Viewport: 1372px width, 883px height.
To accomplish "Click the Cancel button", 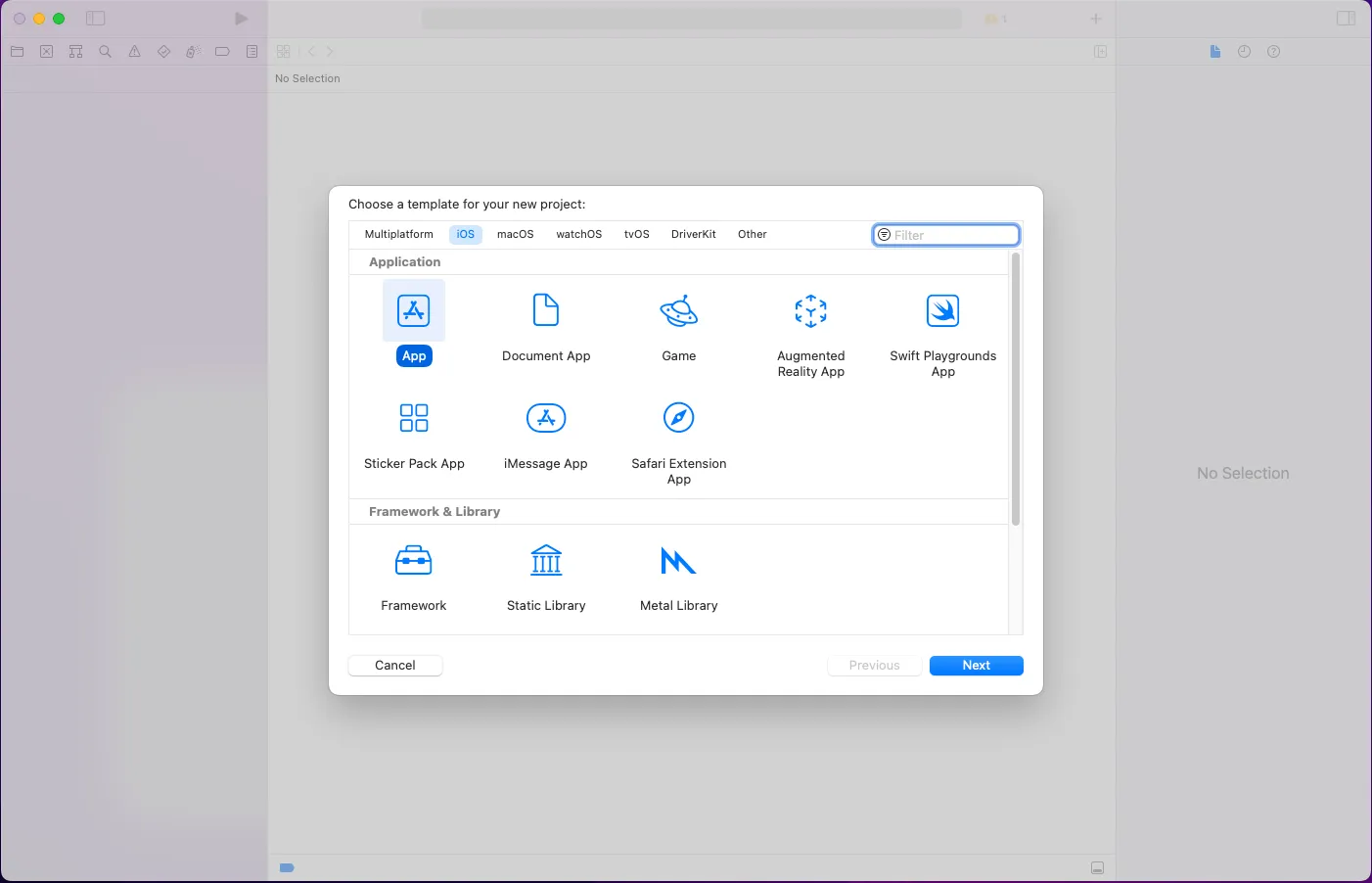I will (x=395, y=666).
